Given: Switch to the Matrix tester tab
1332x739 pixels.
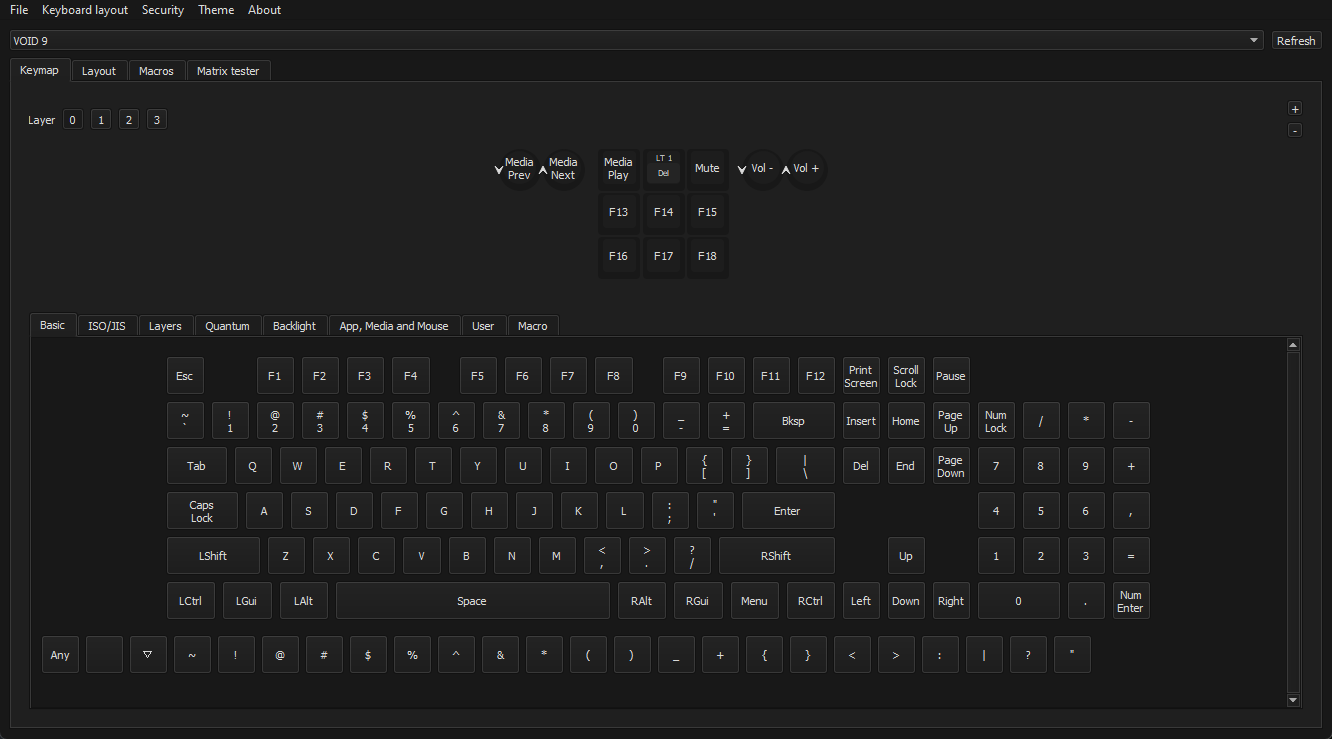Looking at the screenshot, I should click(228, 71).
